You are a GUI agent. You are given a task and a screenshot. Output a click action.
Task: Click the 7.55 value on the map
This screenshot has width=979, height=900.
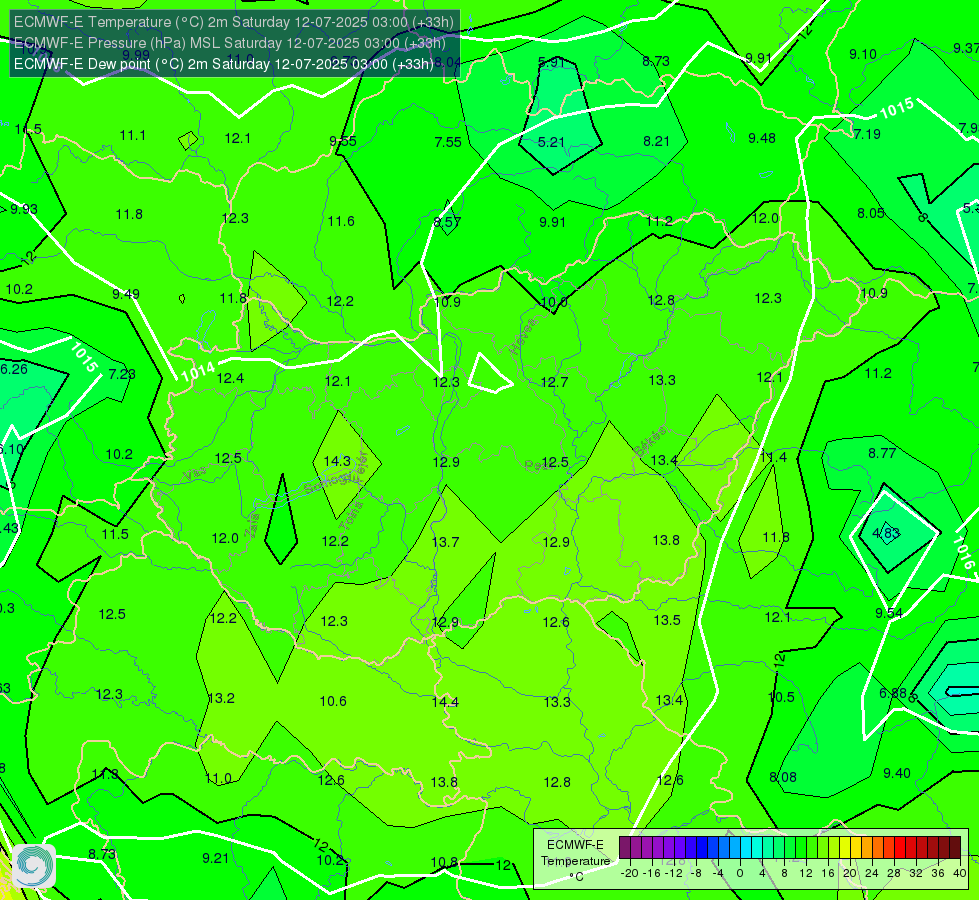[448, 142]
